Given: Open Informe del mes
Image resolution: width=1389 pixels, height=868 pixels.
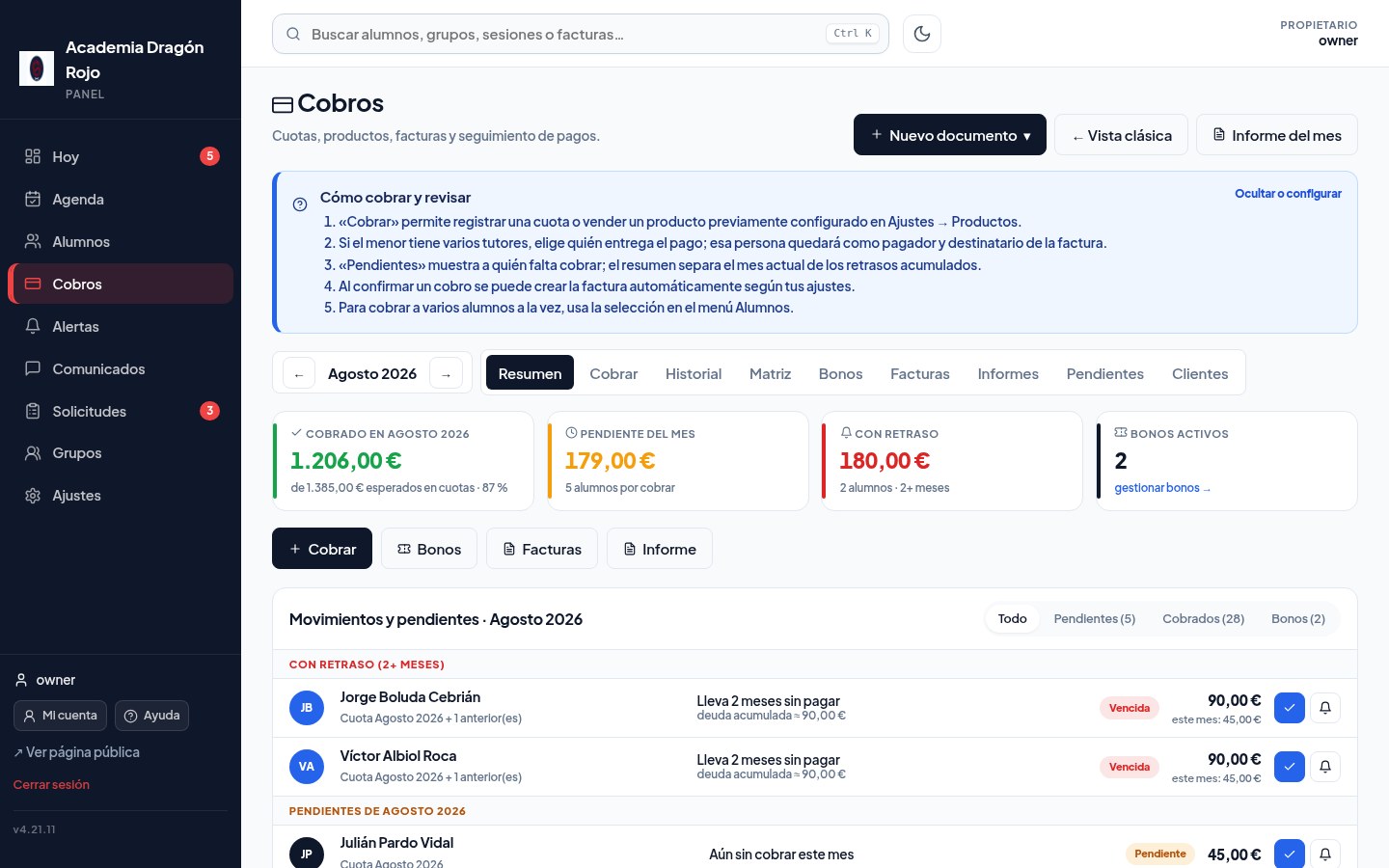Looking at the screenshot, I should 1277,135.
